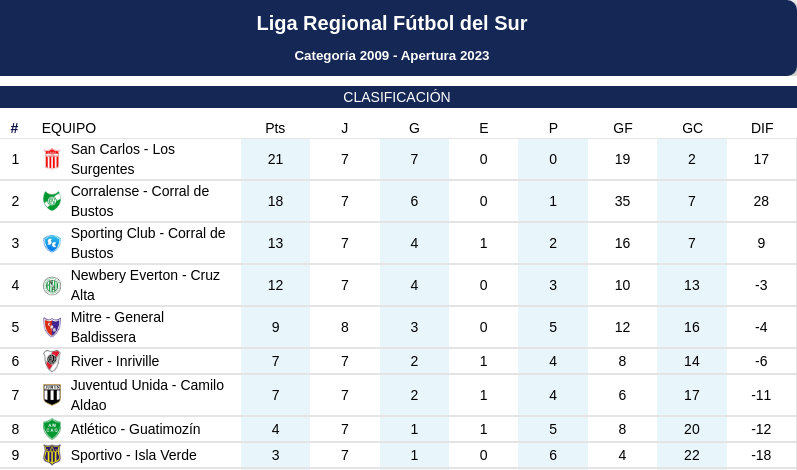Click the Atlético Guatimozín green badge
The image size is (797, 470).
click(52, 429)
